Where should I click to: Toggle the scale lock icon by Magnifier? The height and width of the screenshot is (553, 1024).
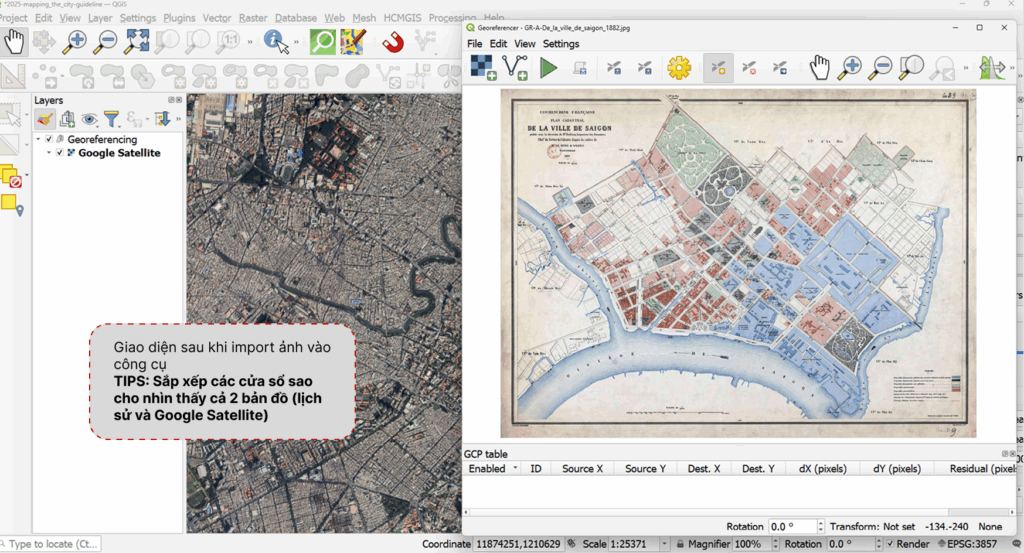tap(680, 544)
